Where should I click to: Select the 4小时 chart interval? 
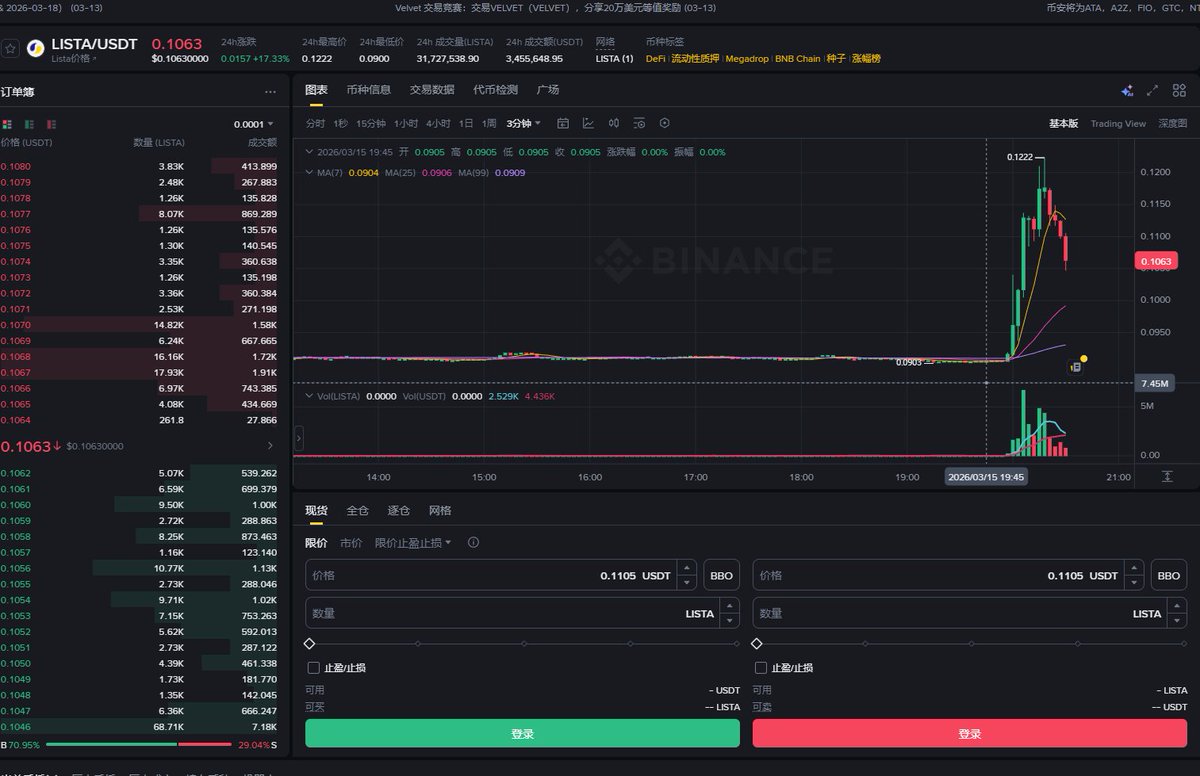pyautogui.click(x=438, y=123)
